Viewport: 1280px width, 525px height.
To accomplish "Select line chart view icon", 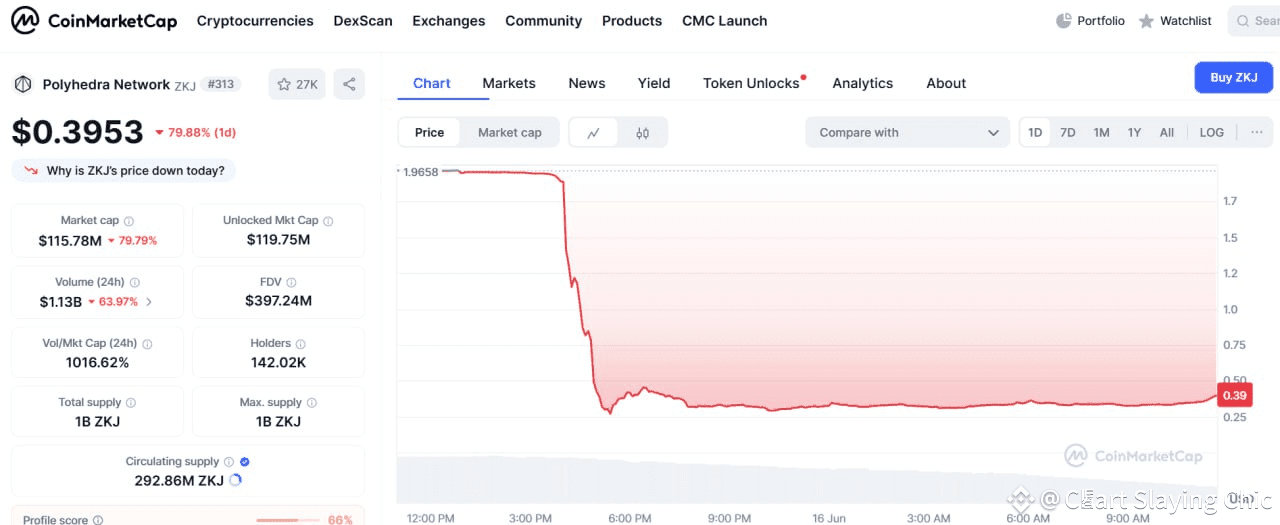I will point(593,132).
